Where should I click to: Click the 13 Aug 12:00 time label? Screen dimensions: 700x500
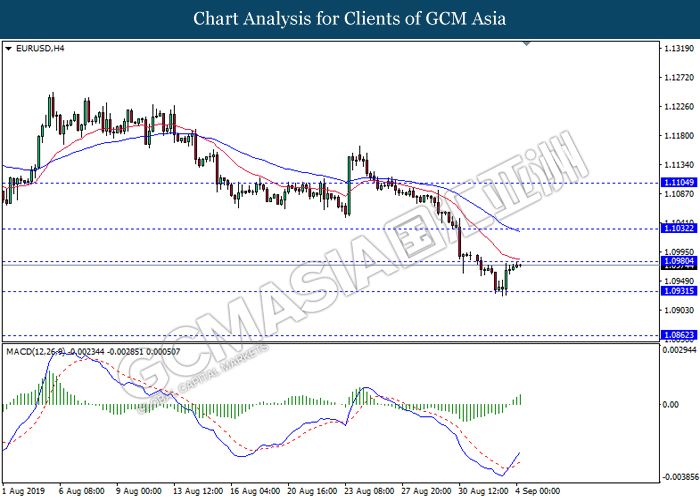pyautogui.click(x=198, y=491)
